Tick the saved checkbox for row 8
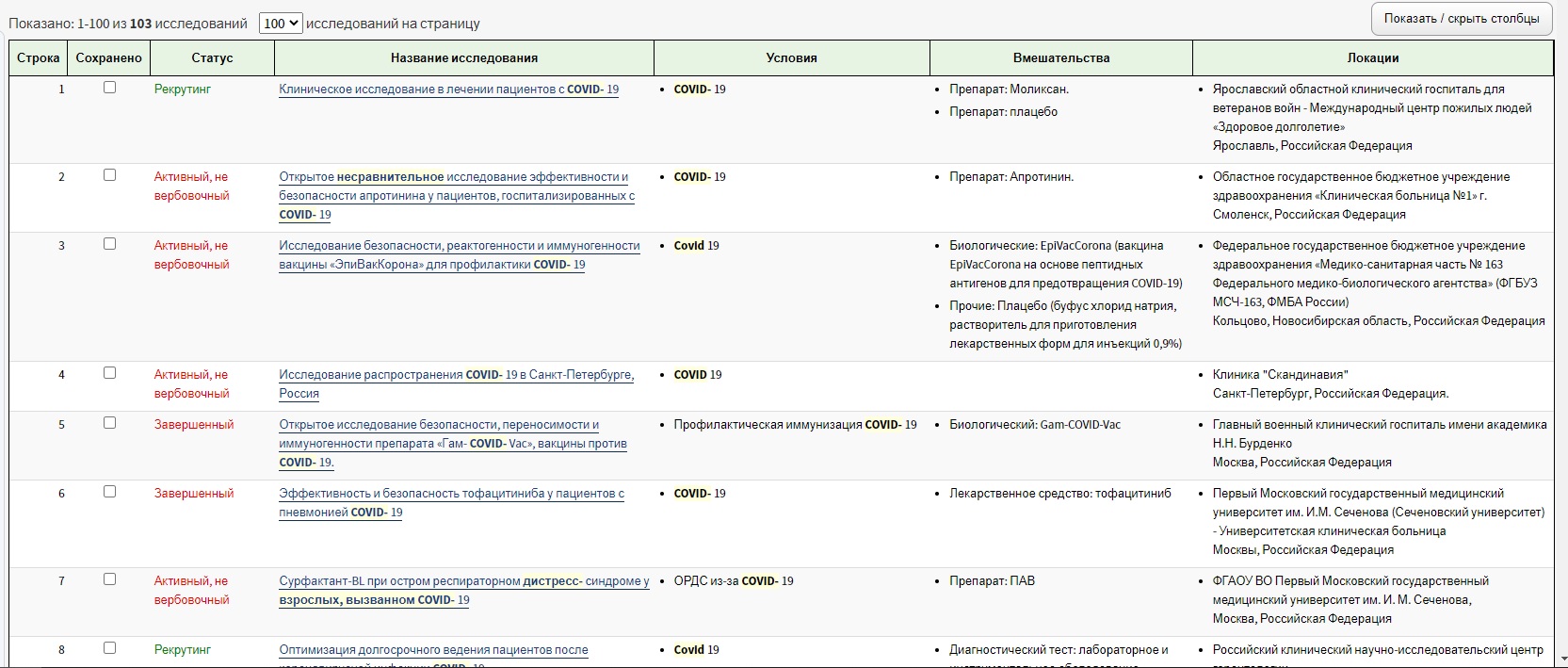This screenshot has width=1568, height=668. 109,648
